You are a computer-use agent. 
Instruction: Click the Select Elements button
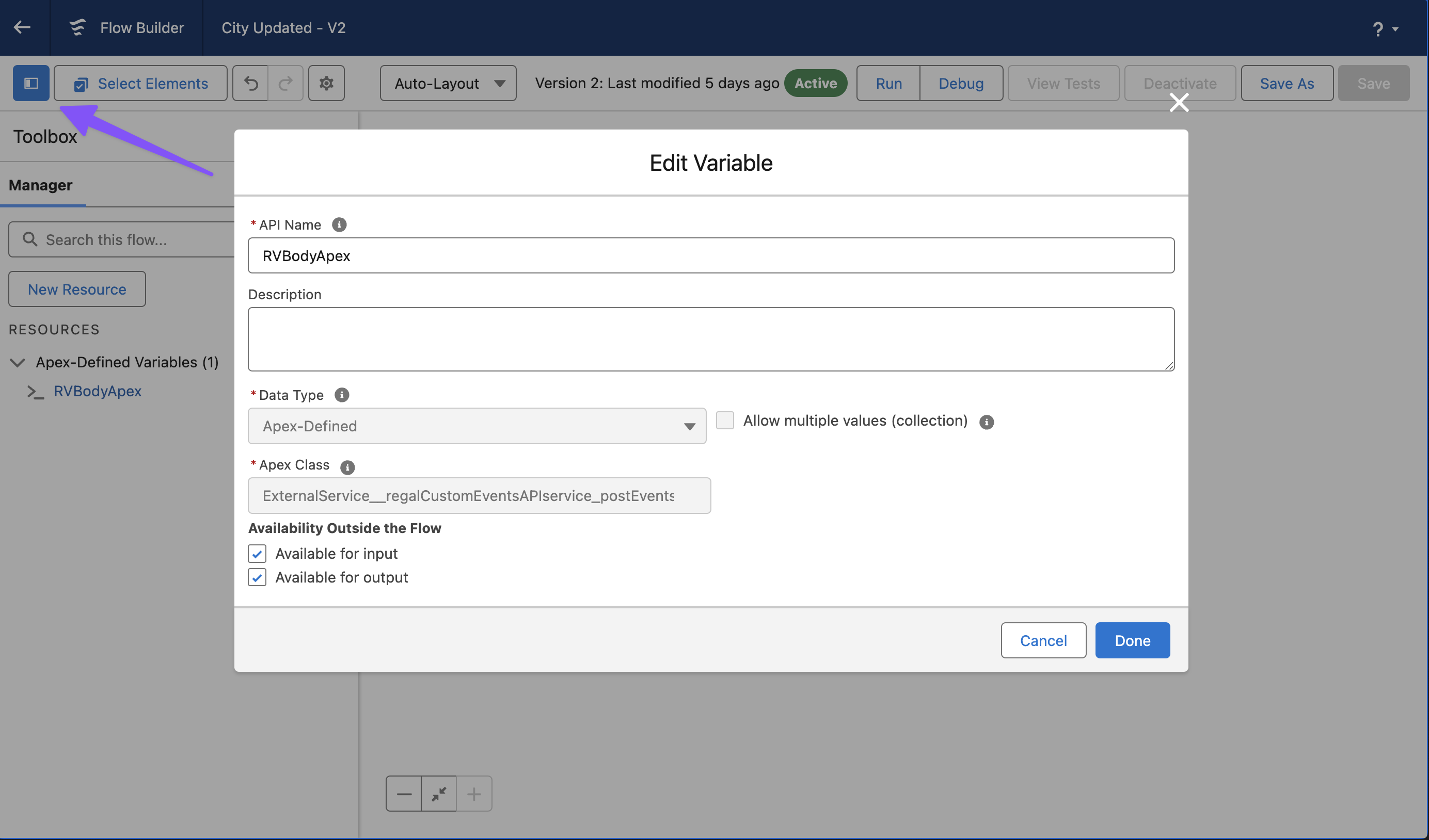coord(140,83)
